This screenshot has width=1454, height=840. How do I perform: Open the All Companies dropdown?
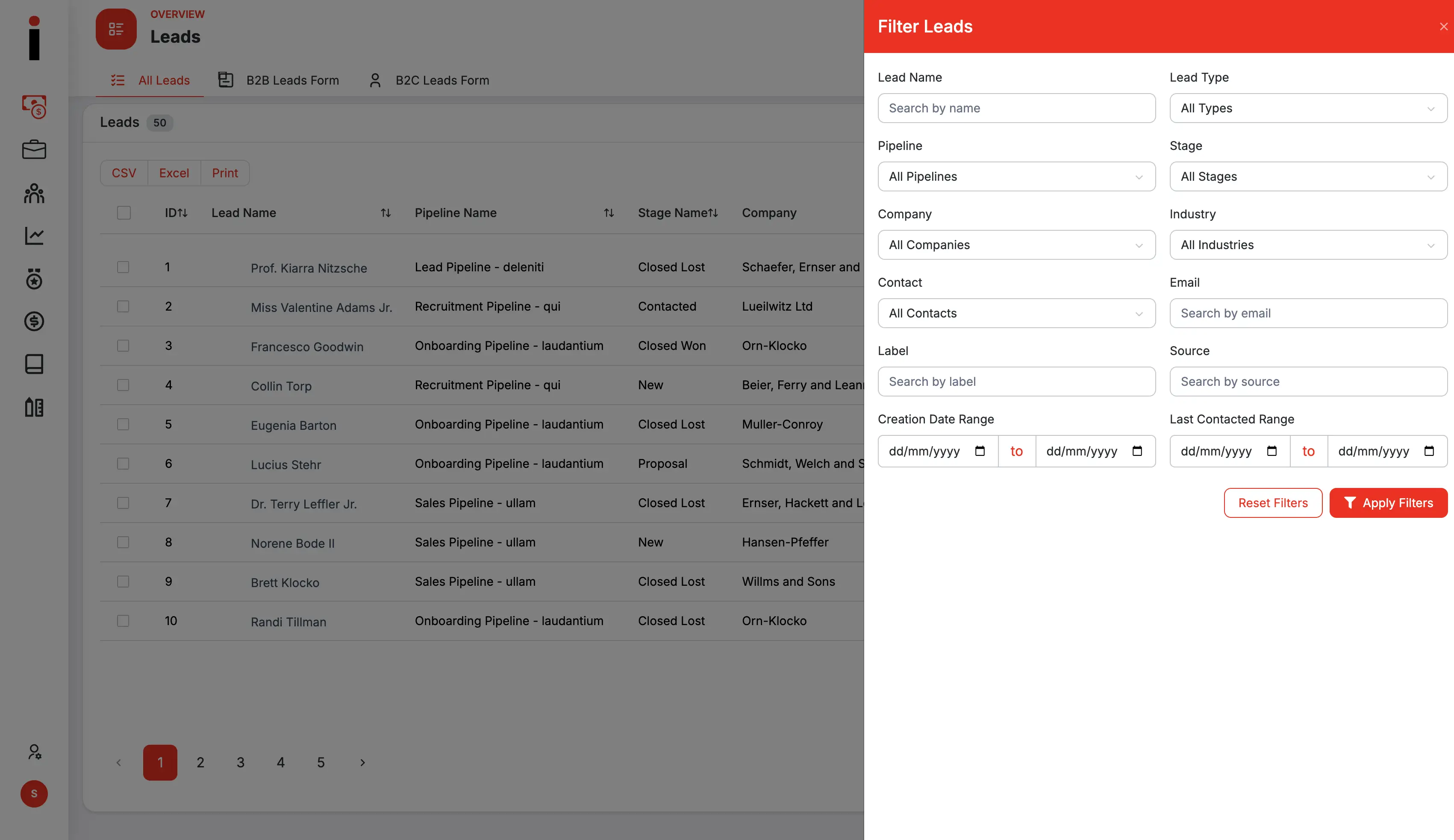click(1016, 245)
